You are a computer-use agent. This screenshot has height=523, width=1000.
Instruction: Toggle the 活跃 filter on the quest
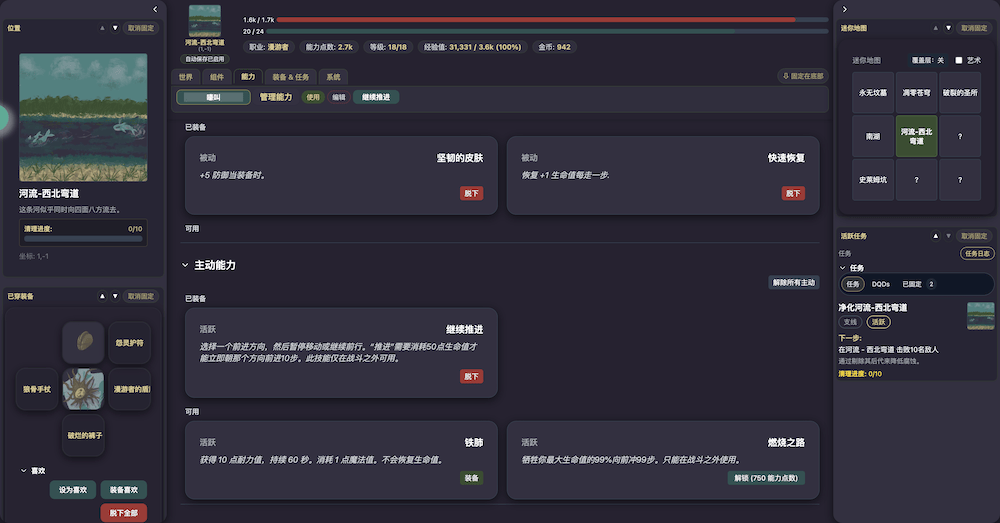(x=878, y=322)
